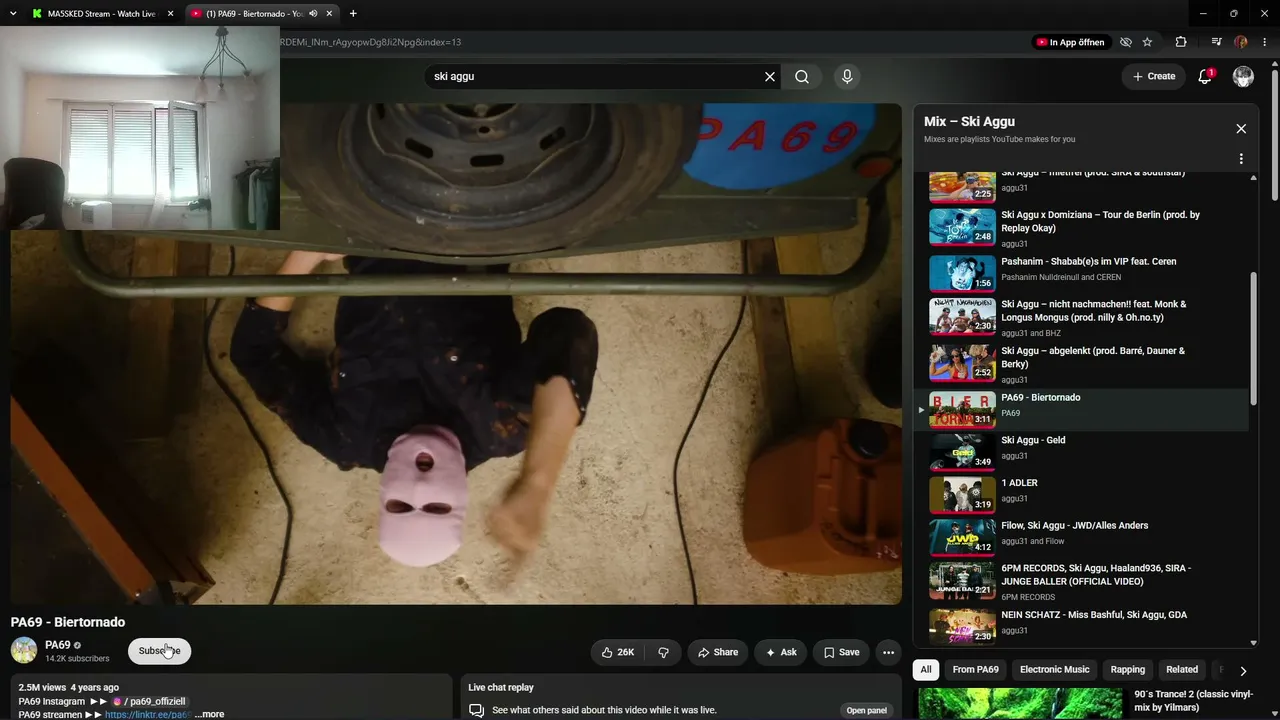1280x720 pixels.
Task: Open the browser media controls icon
Action: 1216,42
